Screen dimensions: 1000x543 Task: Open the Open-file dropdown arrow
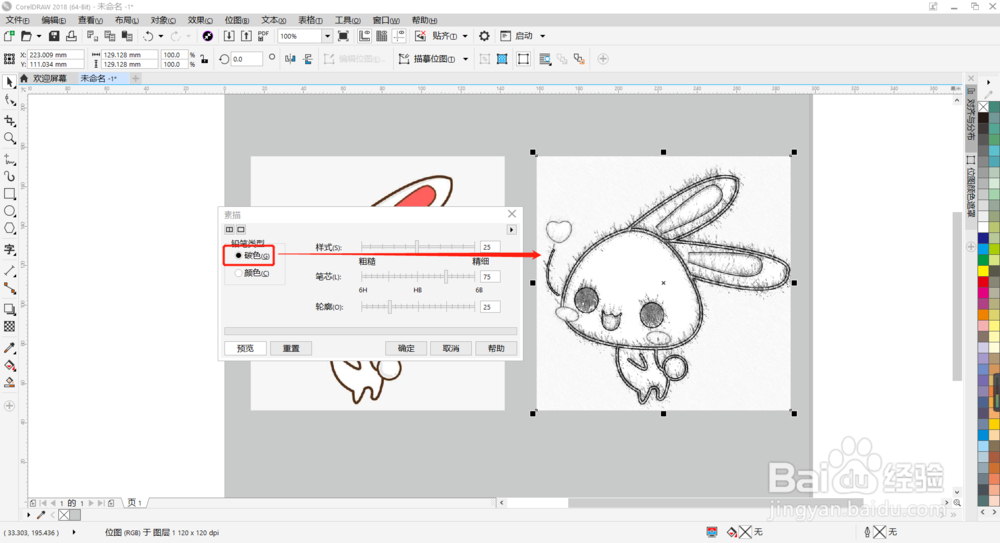[x=39, y=36]
